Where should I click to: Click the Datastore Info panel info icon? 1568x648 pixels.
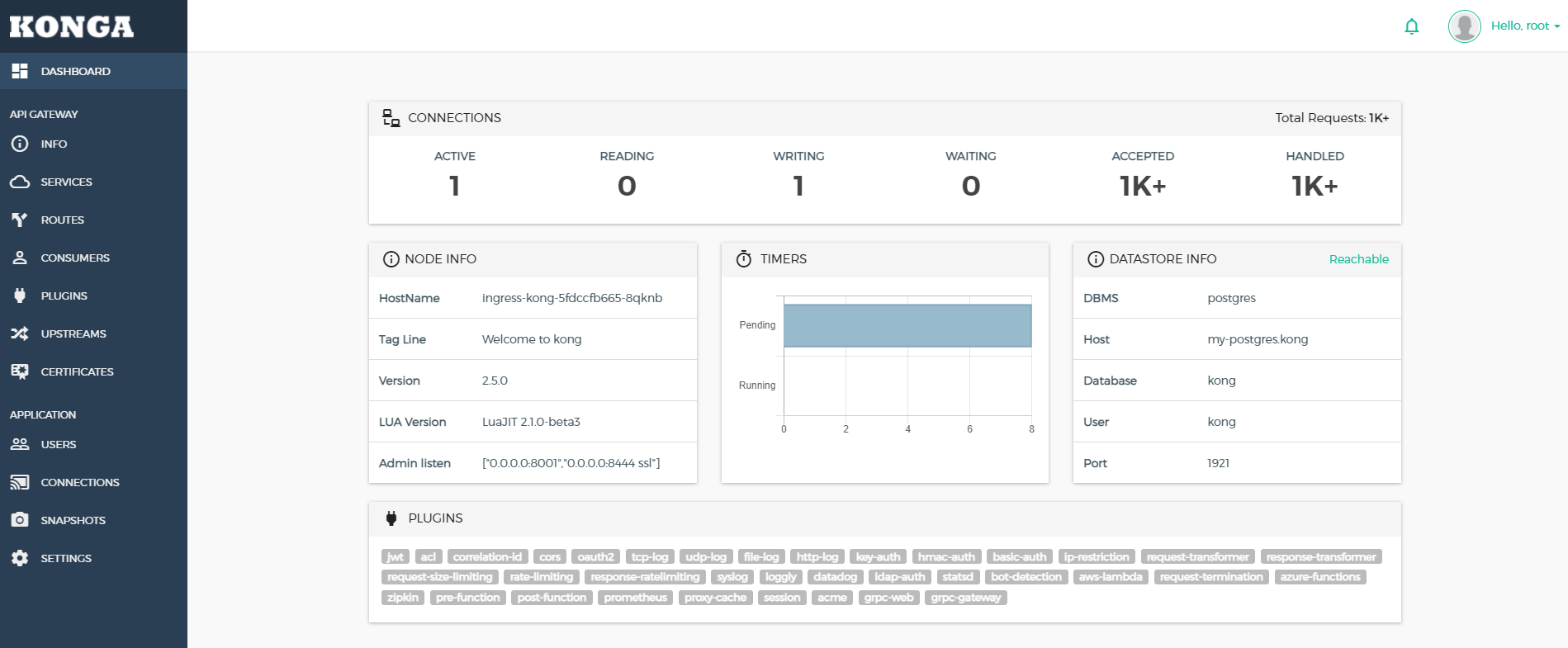(1096, 259)
